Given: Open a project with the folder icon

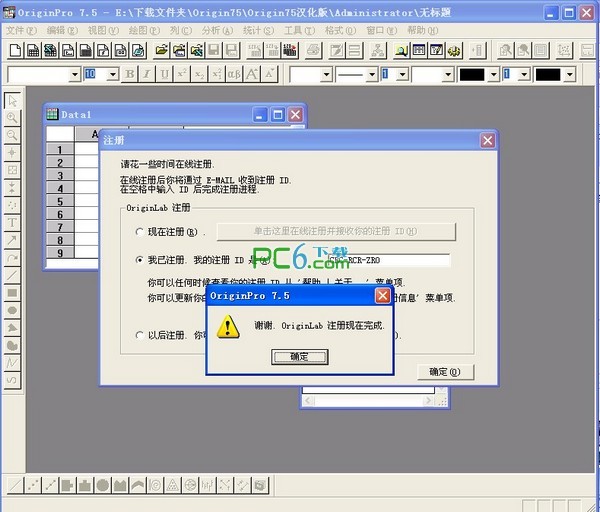Looking at the screenshot, I should point(161,51).
